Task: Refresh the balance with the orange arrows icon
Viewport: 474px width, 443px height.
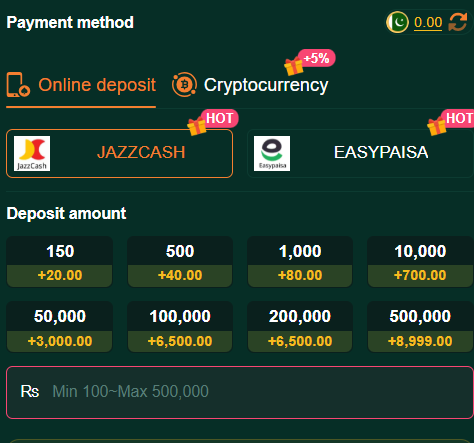Action: pos(458,22)
